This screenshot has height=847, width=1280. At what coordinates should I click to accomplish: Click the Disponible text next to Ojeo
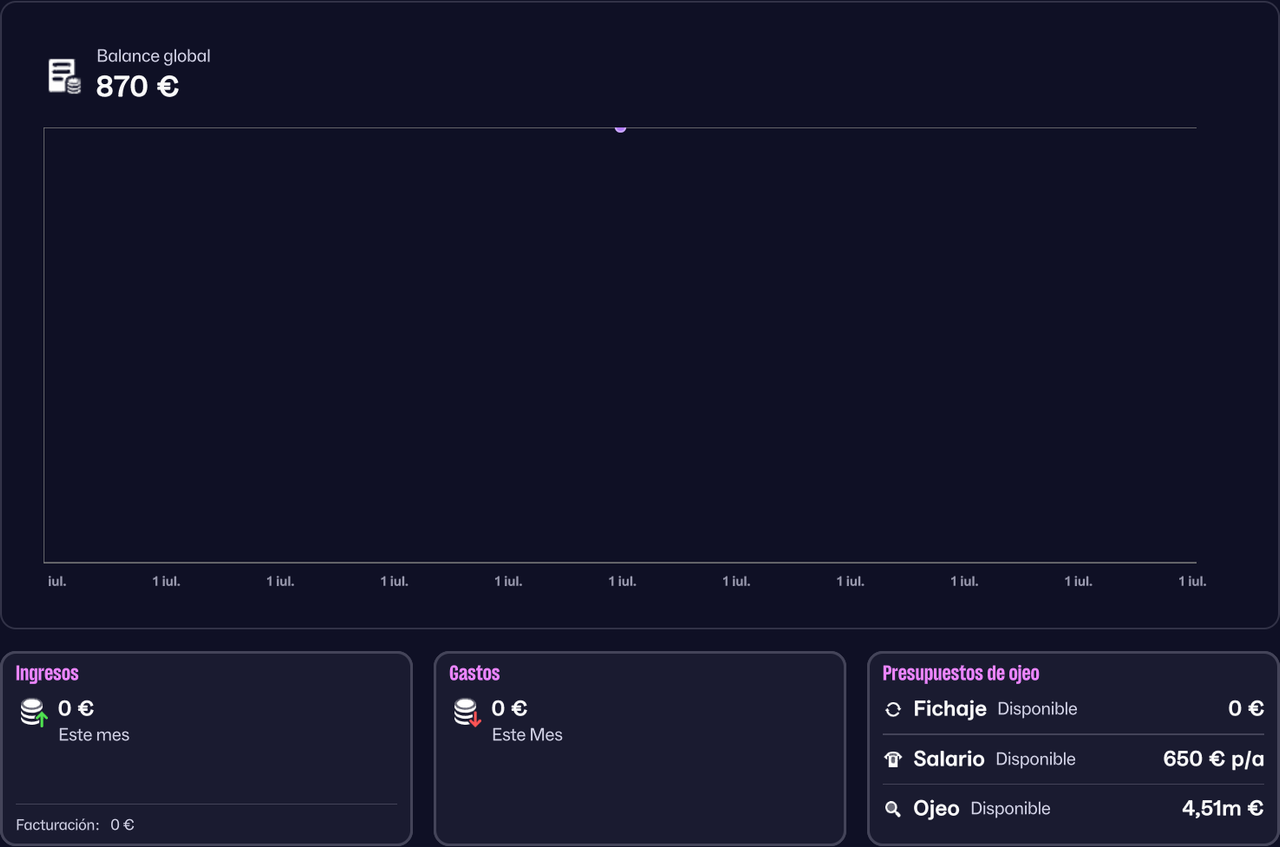click(x=1010, y=809)
